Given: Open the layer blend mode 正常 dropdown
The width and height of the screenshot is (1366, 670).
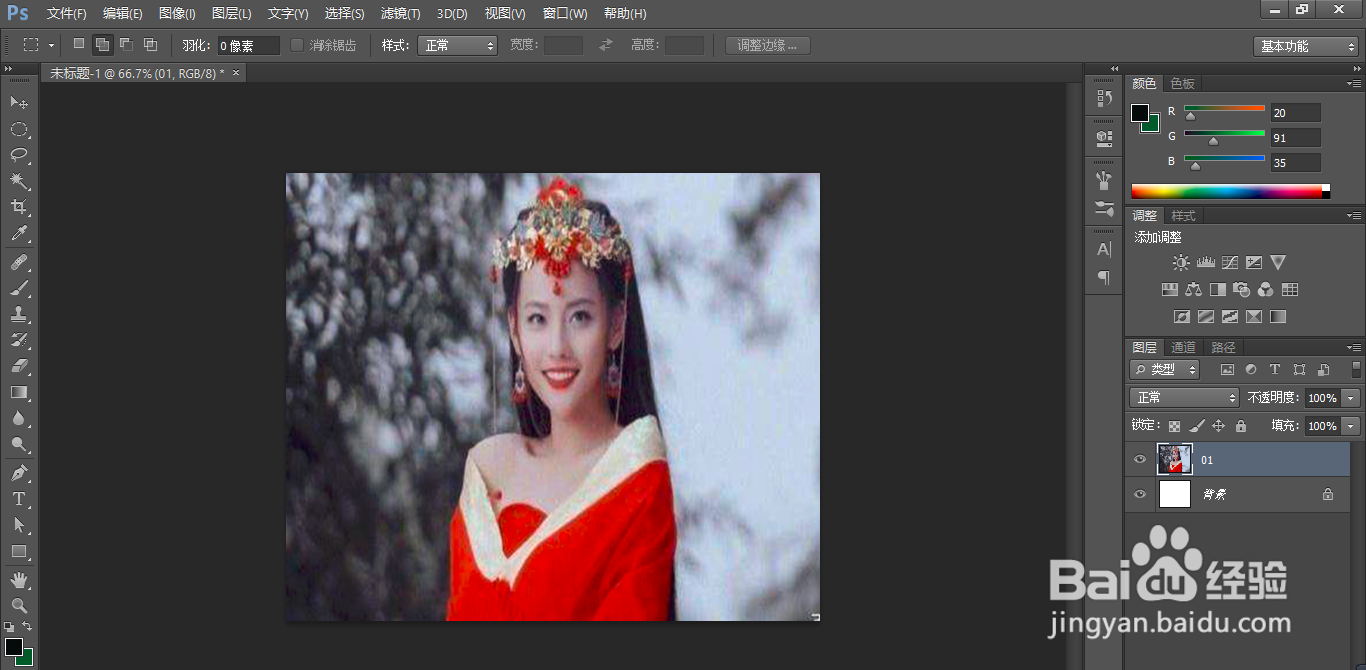Looking at the screenshot, I should tap(1184, 398).
